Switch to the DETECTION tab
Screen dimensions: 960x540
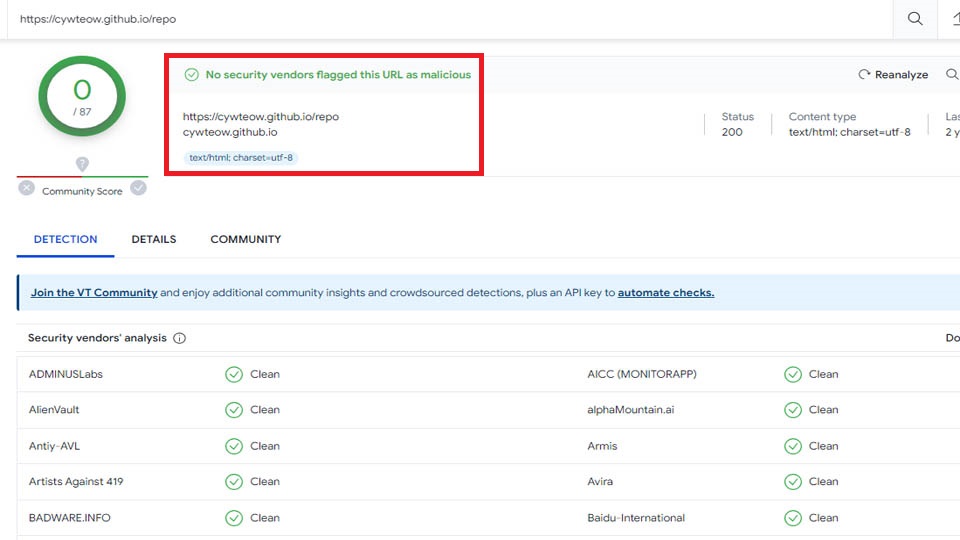[x=66, y=239]
